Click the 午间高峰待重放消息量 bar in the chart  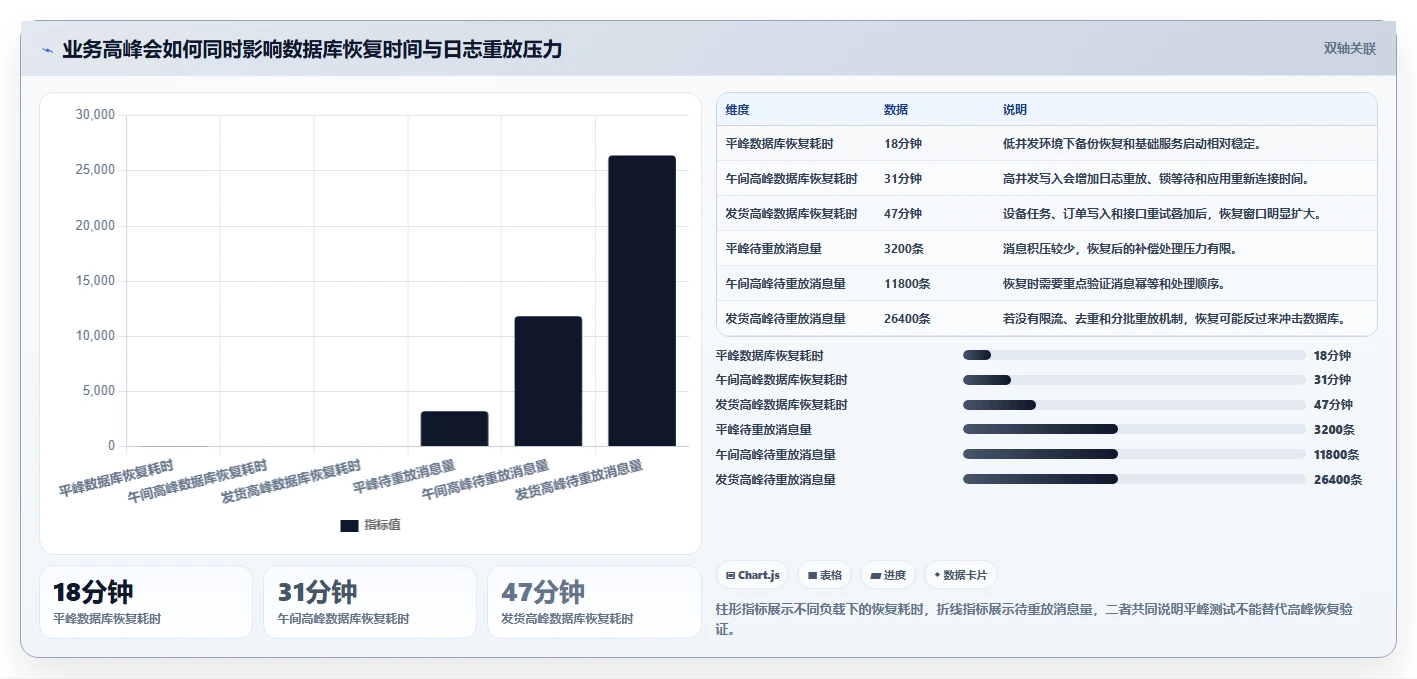coord(548,381)
